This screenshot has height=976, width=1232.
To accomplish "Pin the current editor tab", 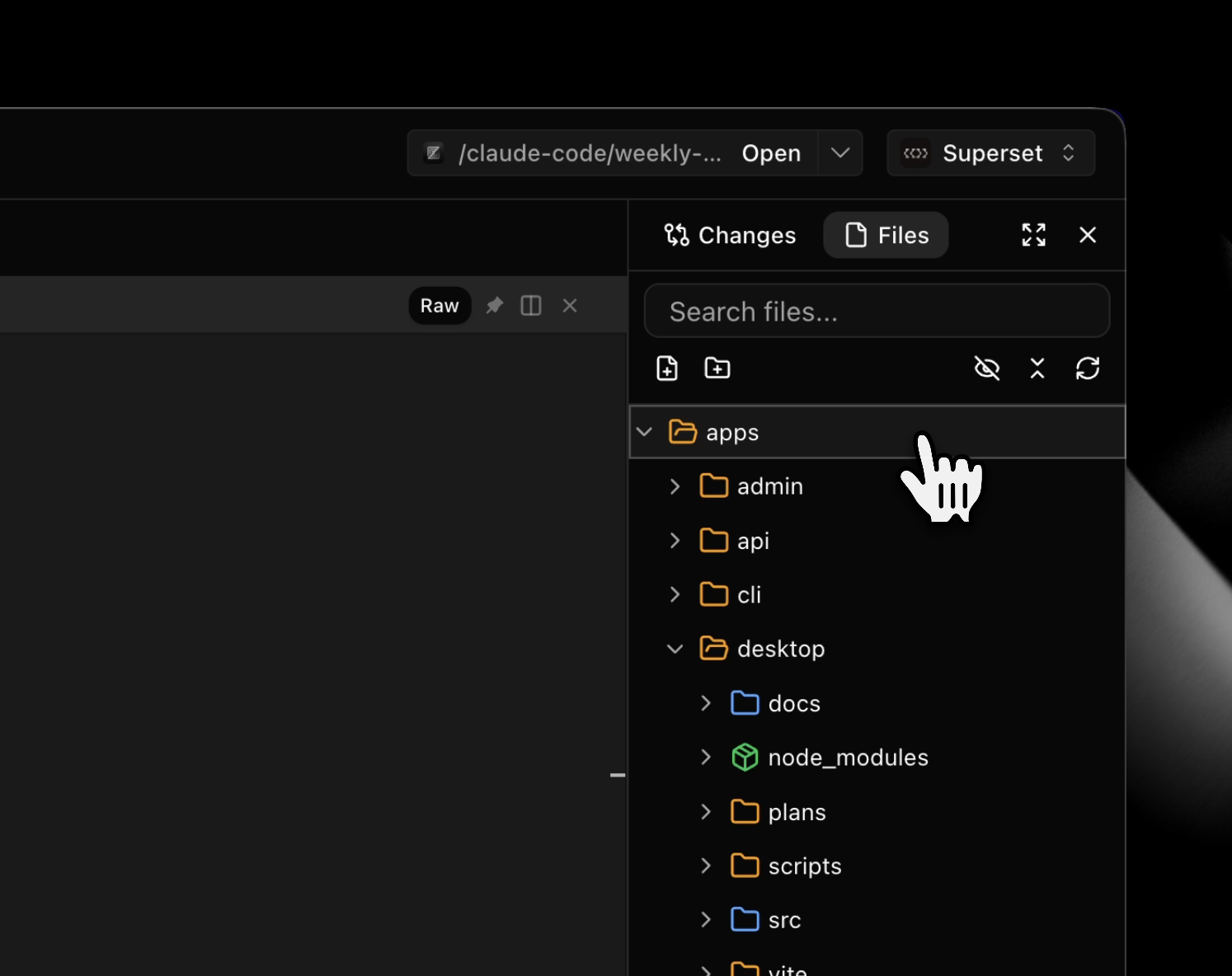I will click(494, 306).
